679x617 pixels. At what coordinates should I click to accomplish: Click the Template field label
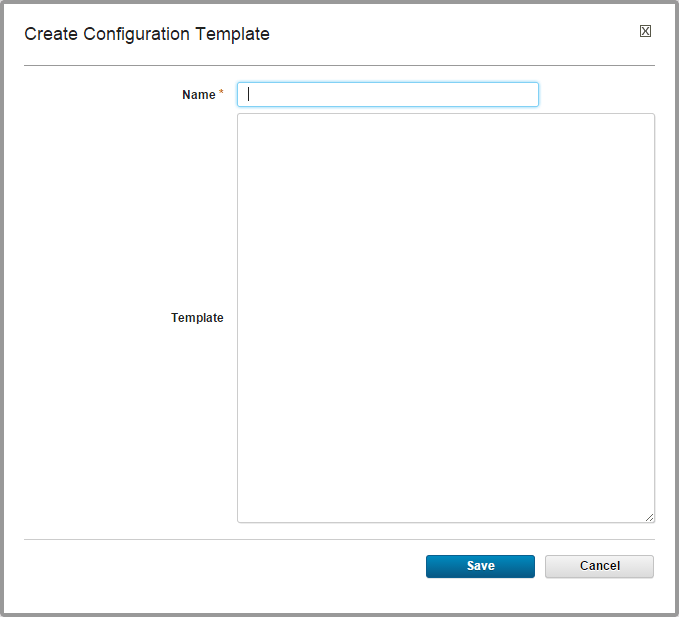[197, 318]
